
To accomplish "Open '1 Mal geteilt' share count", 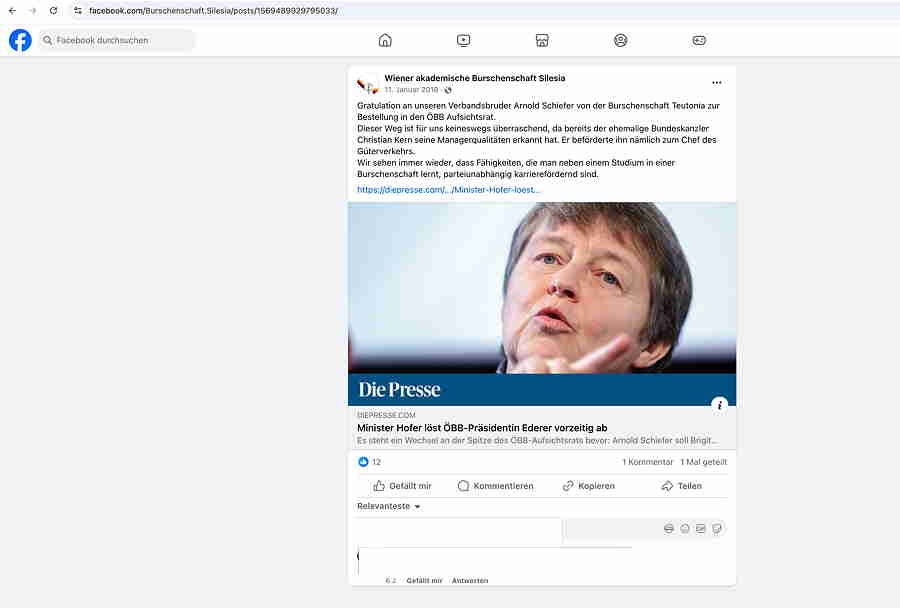I will (x=704, y=462).
